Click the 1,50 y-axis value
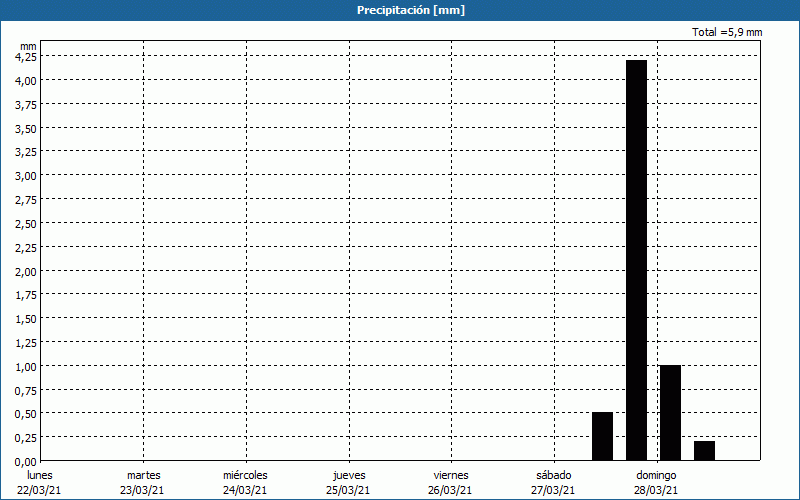The width and height of the screenshot is (800, 500). pyautogui.click(x=26, y=319)
